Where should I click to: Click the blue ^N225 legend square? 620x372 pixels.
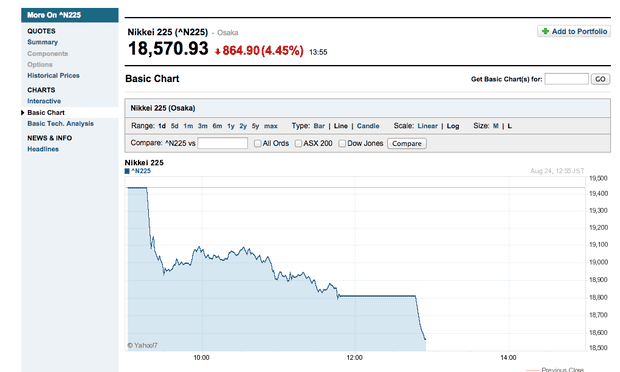(127, 171)
